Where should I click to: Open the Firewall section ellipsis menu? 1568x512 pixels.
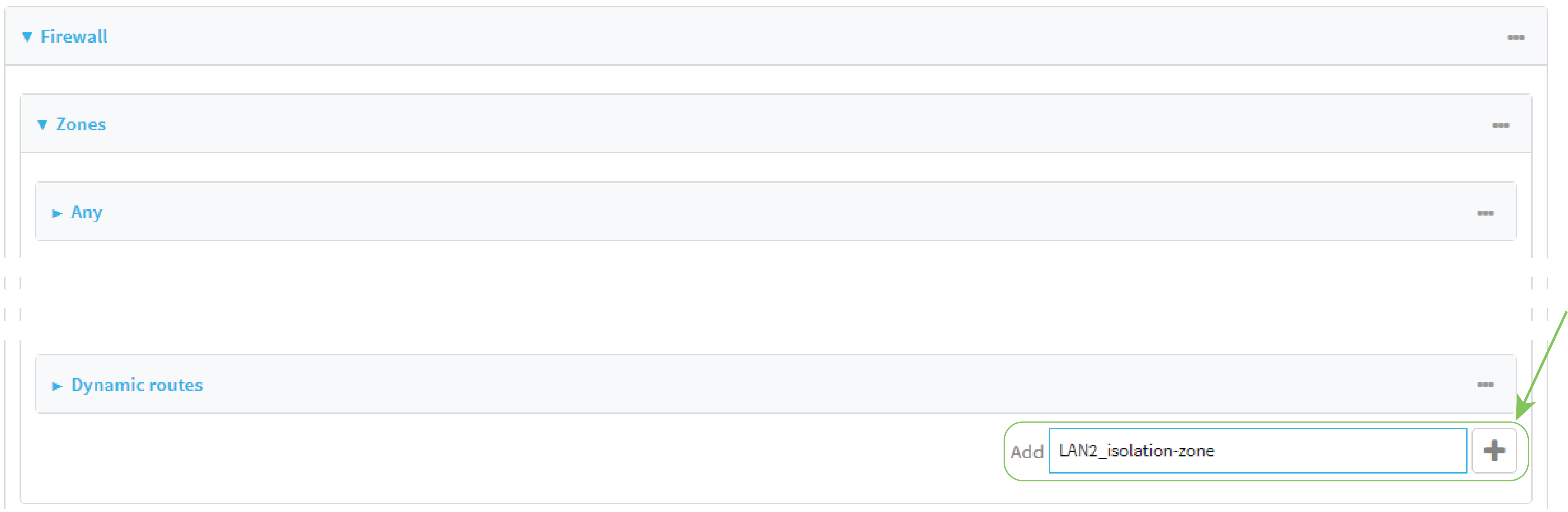[1515, 38]
